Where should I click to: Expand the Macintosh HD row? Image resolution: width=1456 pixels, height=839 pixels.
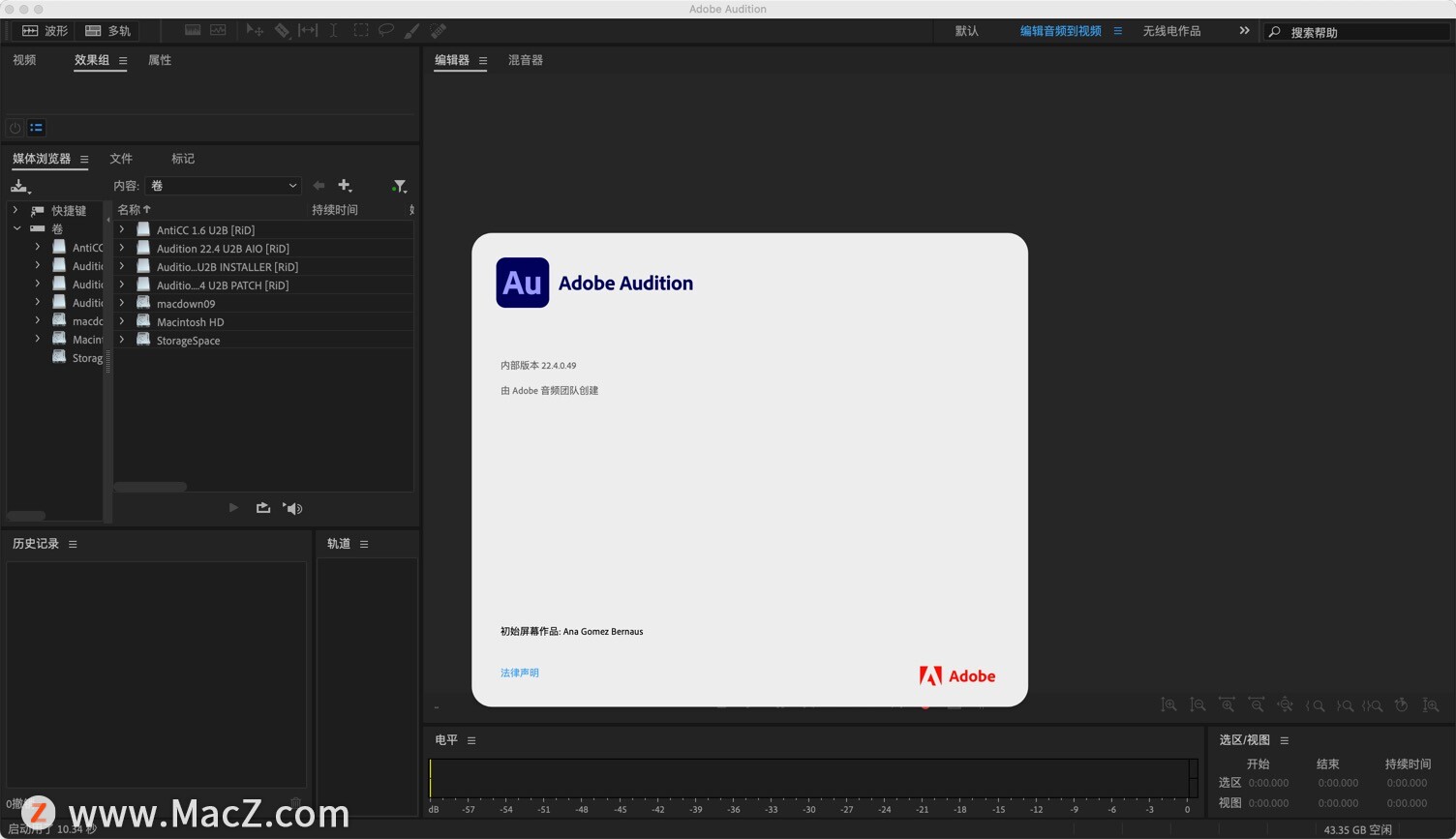click(x=122, y=322)
